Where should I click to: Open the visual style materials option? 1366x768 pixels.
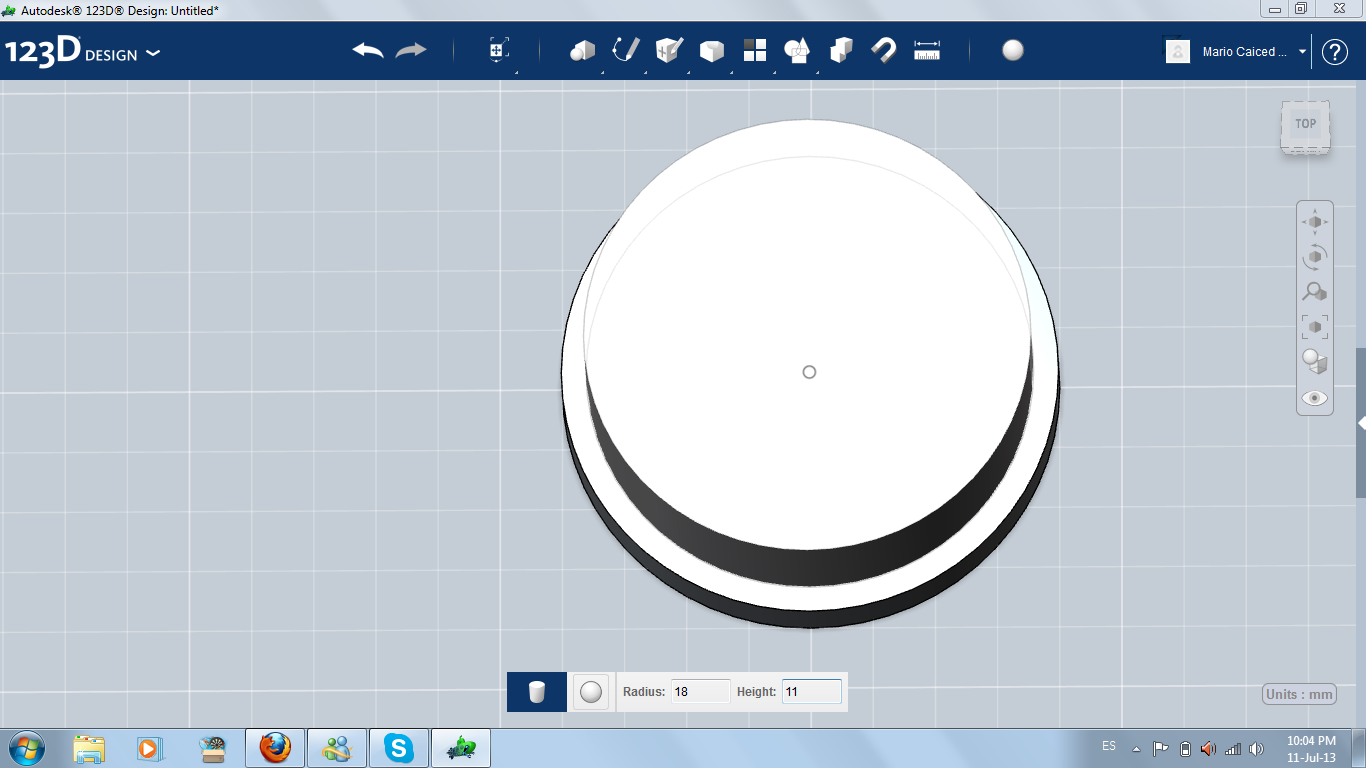tap(1315, 362)
